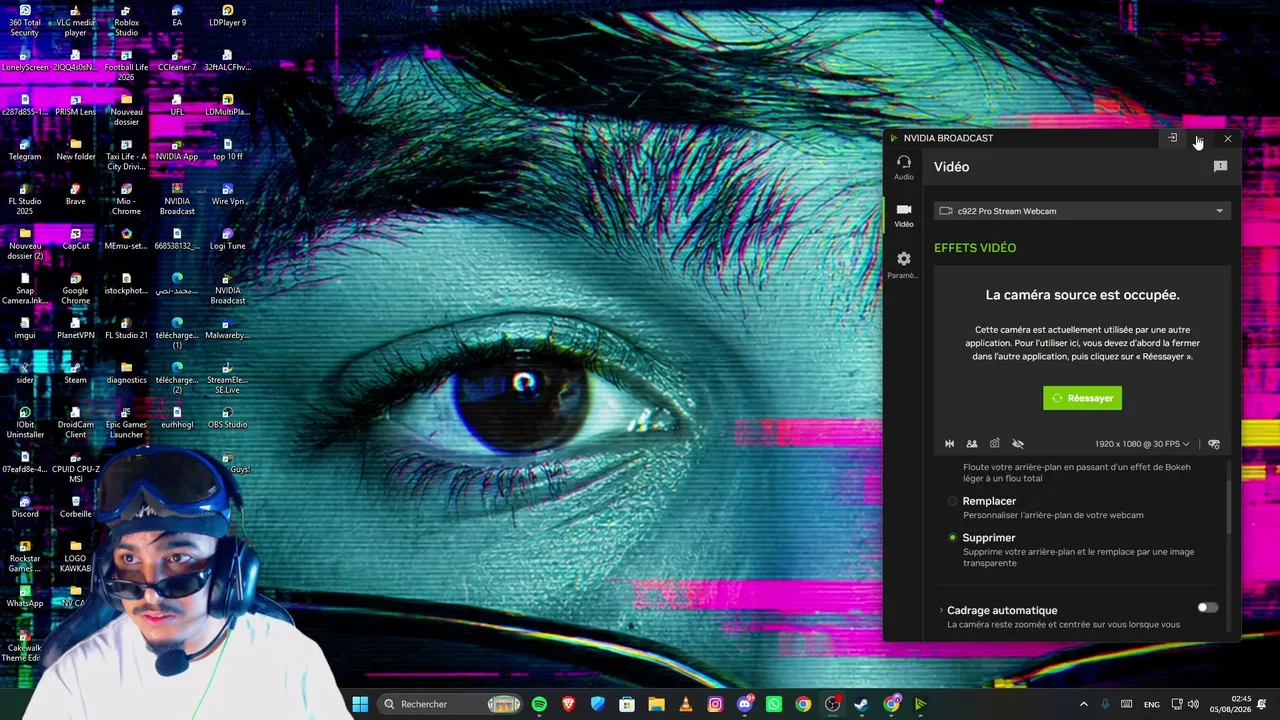Select the Logi Tune desktop icon
Viewport: 1280px width, 720px height.
227,239
